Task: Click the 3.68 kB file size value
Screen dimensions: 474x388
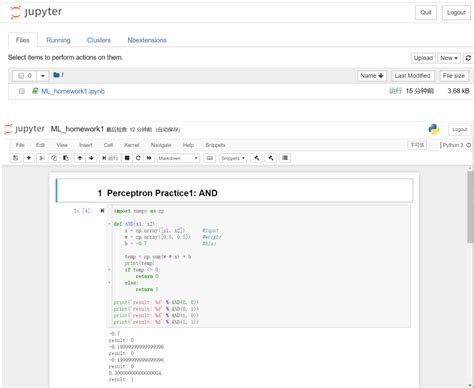Action: tap(458, 91)
